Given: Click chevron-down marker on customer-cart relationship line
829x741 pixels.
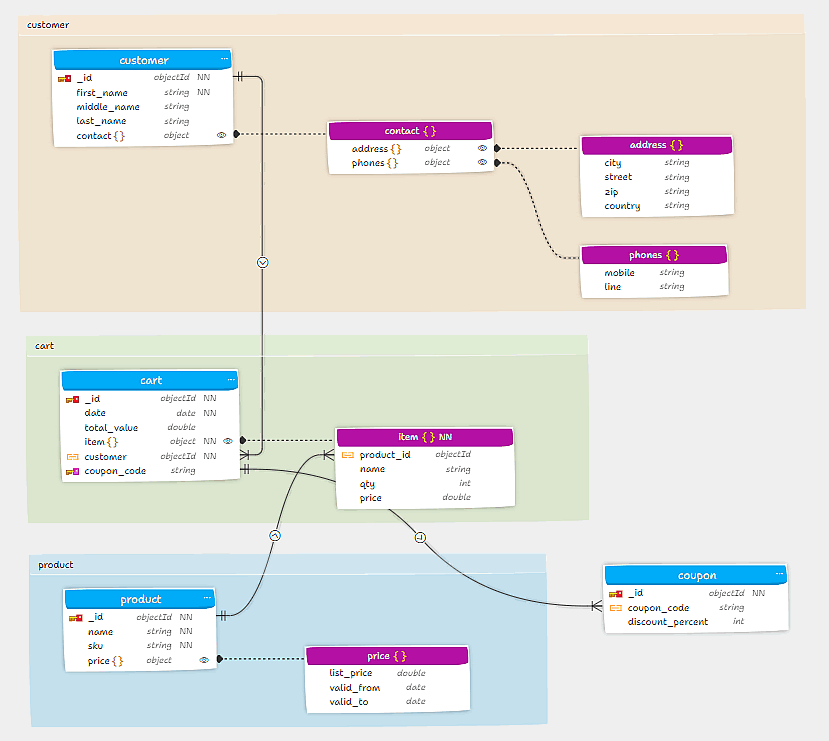Looking at the screenshot, I should pos(263,262).
